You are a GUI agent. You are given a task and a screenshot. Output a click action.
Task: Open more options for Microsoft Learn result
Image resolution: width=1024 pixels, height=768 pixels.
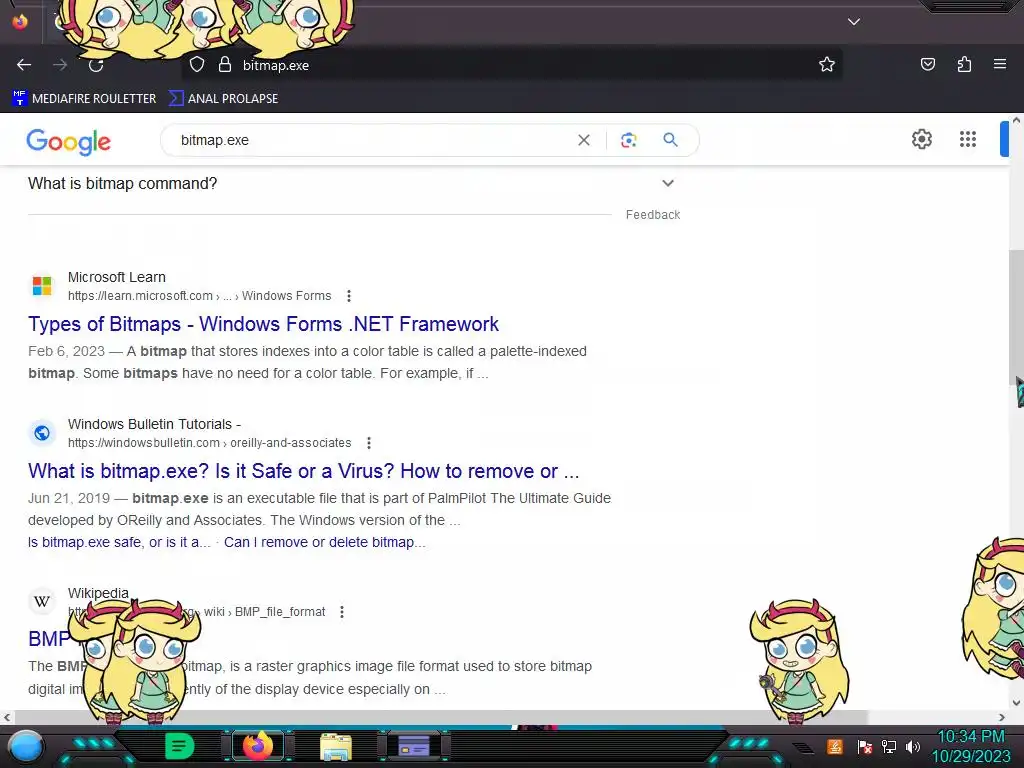[349, 296]
